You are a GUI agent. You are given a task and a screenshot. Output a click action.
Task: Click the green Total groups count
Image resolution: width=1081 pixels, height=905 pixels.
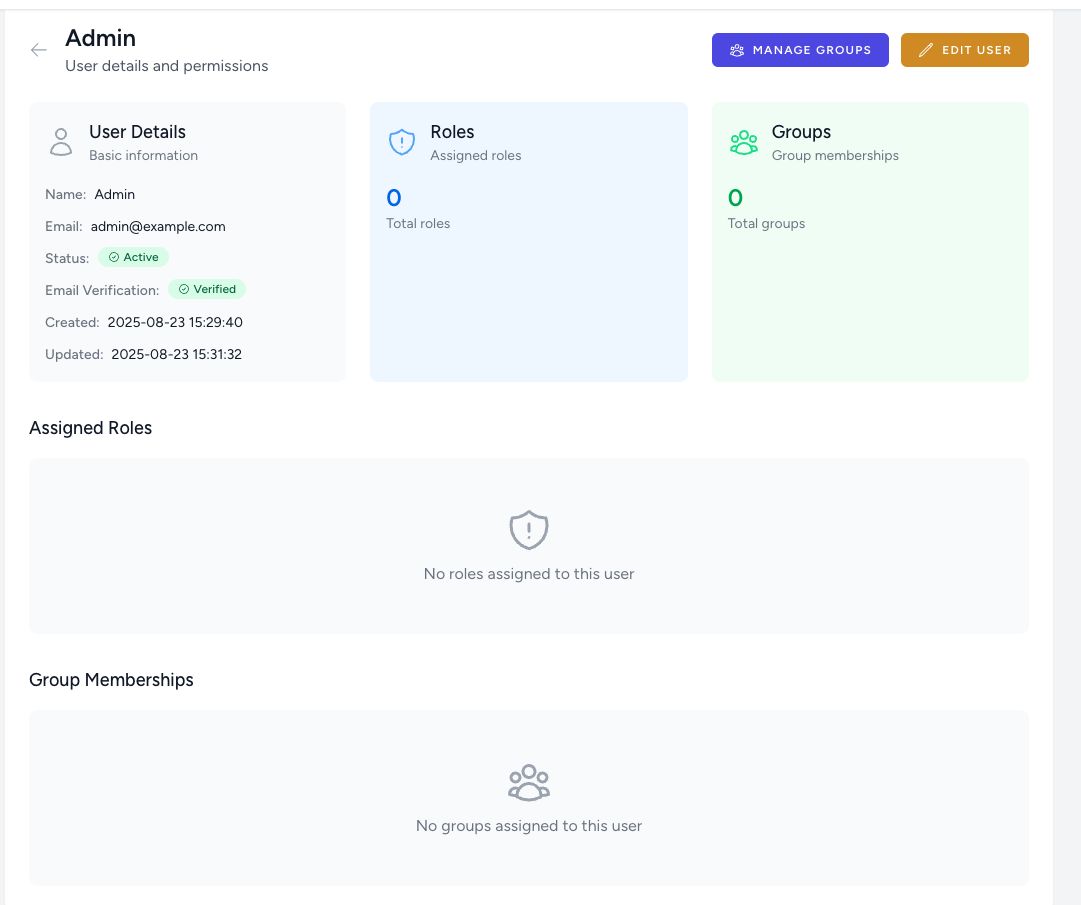pos(735,198)
